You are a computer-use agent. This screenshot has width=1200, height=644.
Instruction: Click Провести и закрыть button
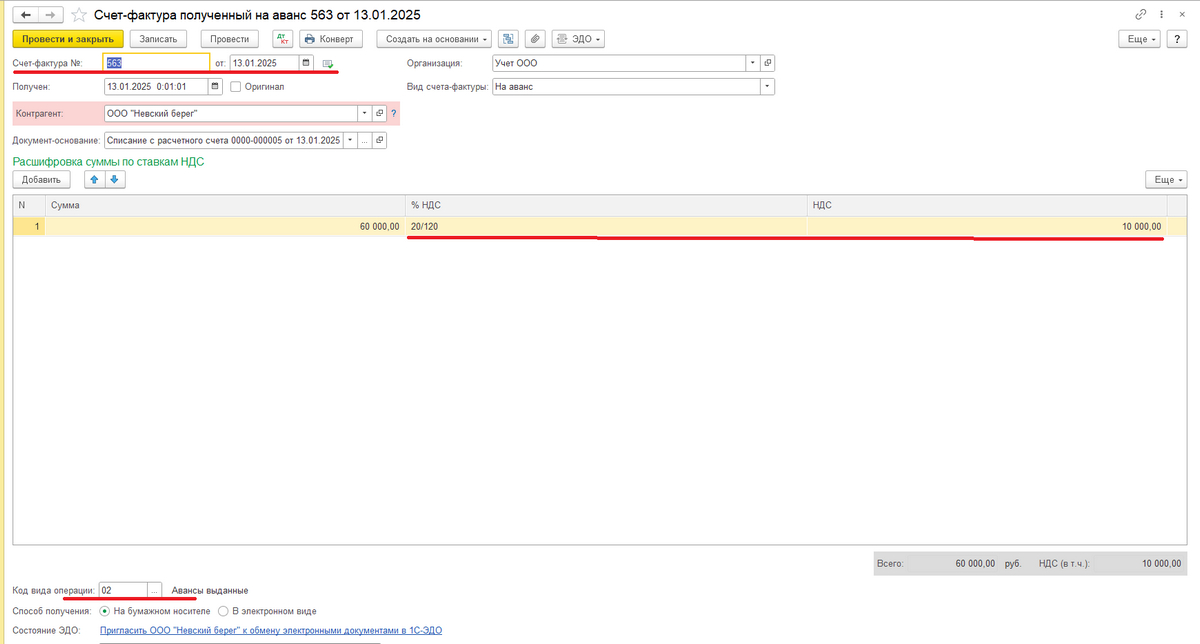68,39
